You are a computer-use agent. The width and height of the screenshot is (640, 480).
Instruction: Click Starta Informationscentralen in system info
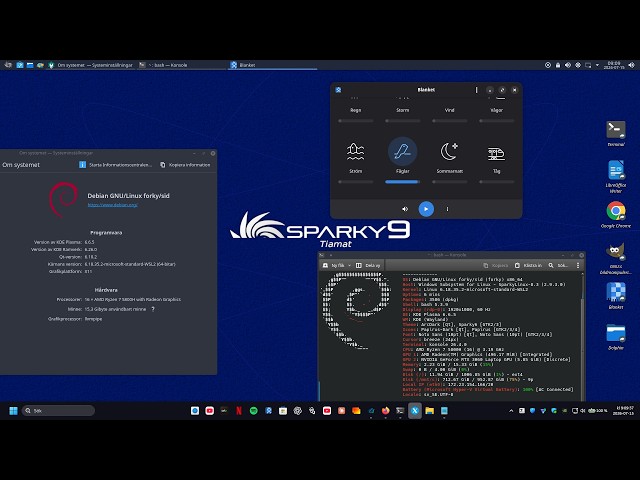pyautogui.click(x=116, y=165)
